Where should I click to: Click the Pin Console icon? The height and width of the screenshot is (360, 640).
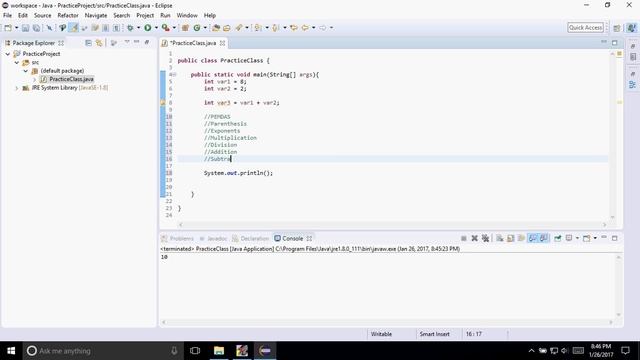pos(558,238)
